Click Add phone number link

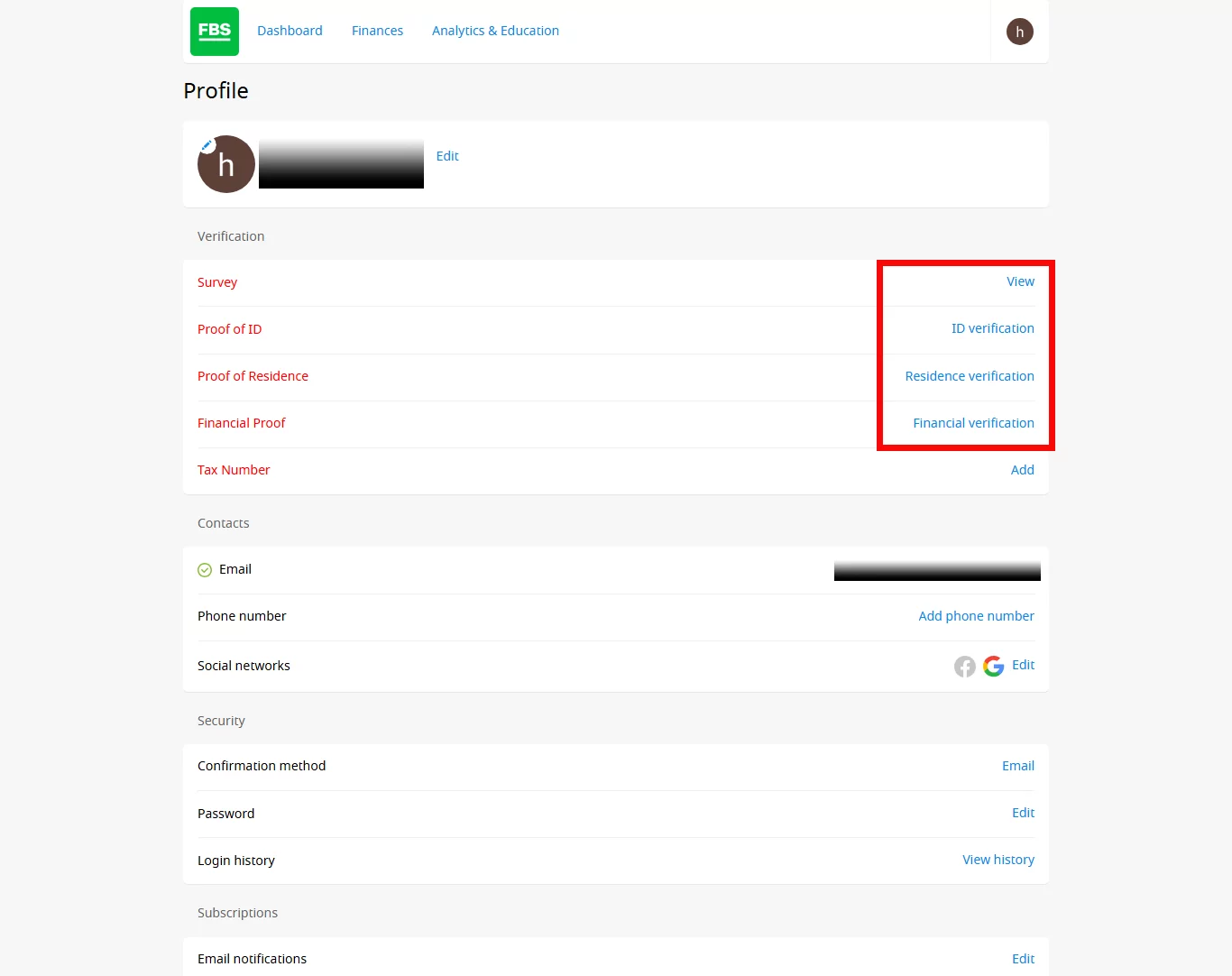tap(977, 616)
